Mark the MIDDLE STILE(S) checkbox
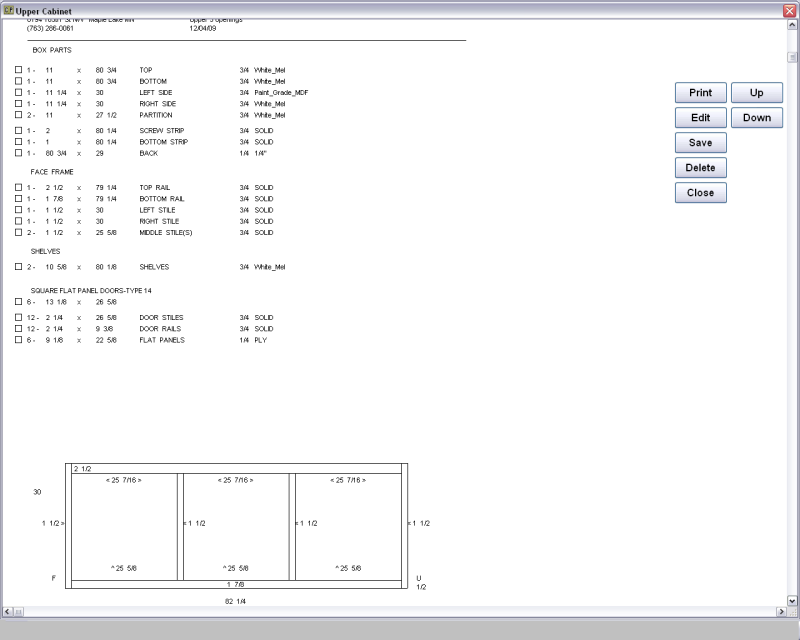The image size is (800, 640). 18,232
